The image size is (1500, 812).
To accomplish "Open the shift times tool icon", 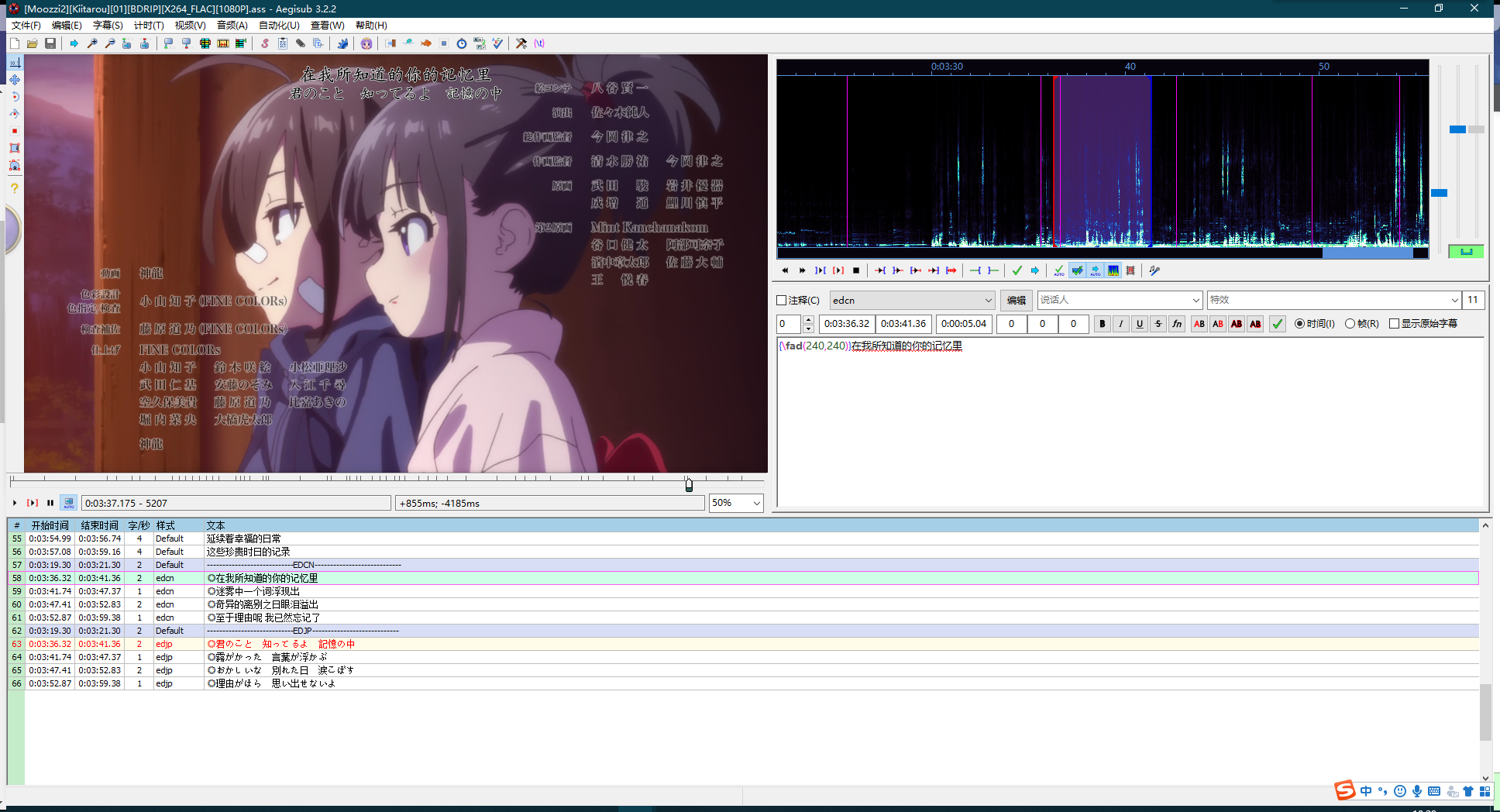I will click(x=390, y=43).
